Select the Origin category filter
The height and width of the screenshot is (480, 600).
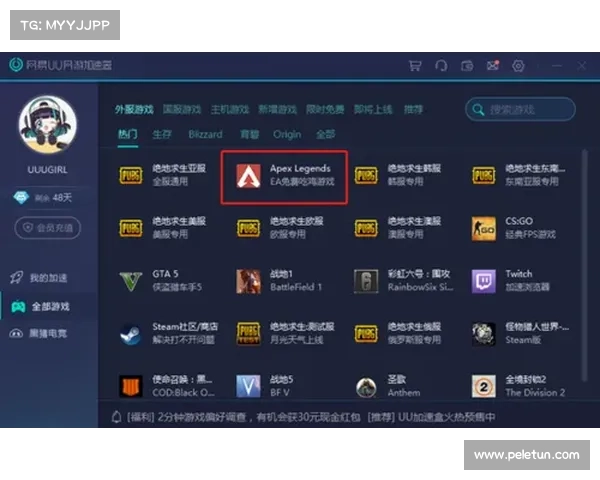pos(287,134)
